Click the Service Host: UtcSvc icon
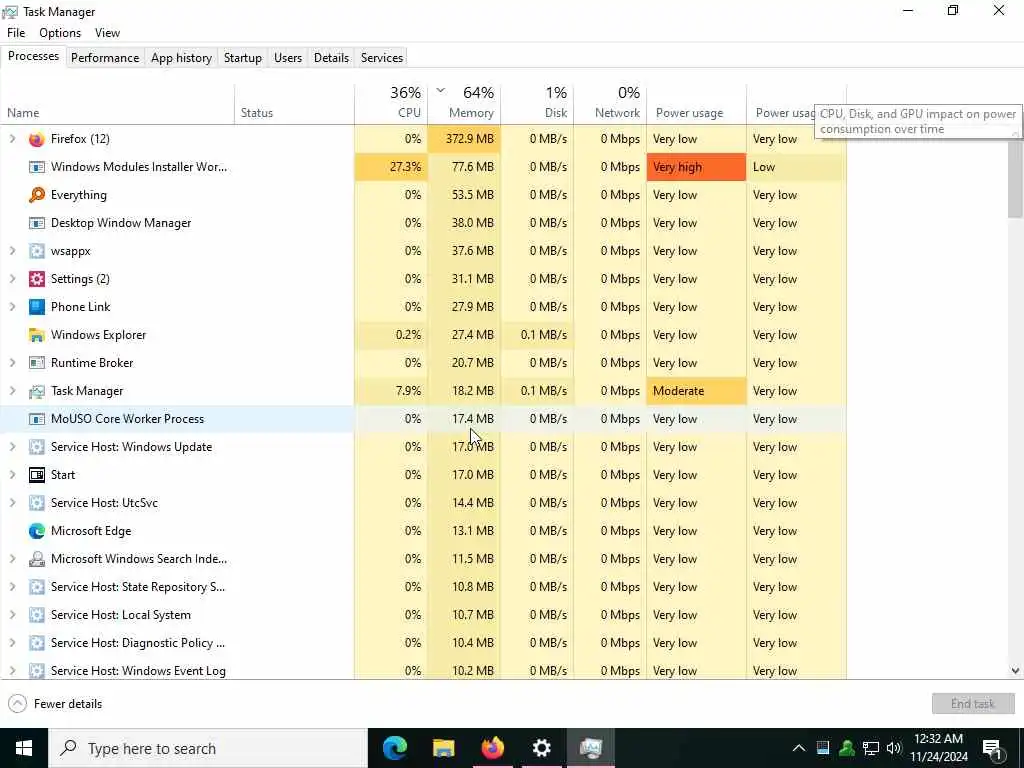 click(37, 503)
